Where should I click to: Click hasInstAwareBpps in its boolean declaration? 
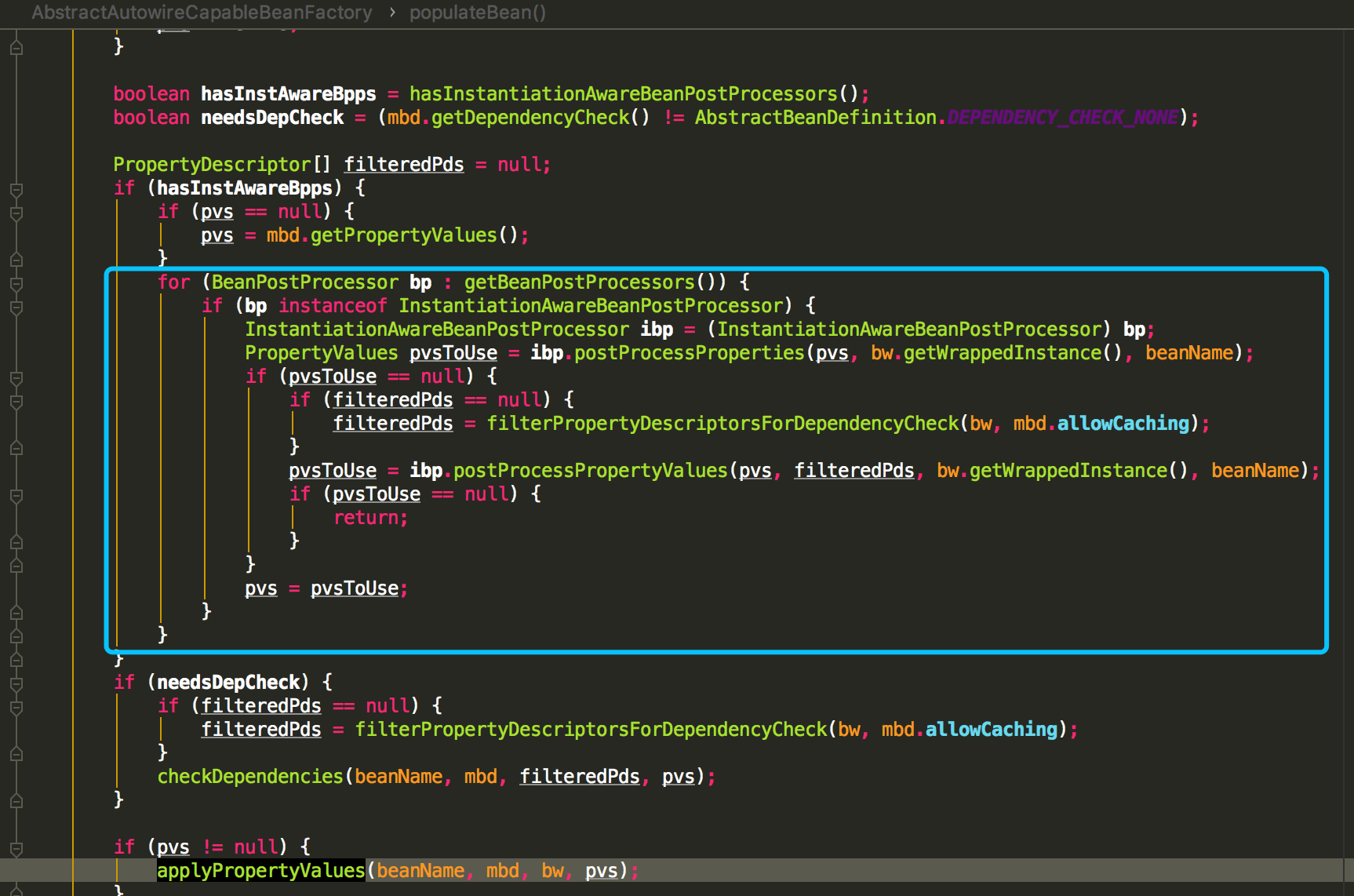point(289,94)
